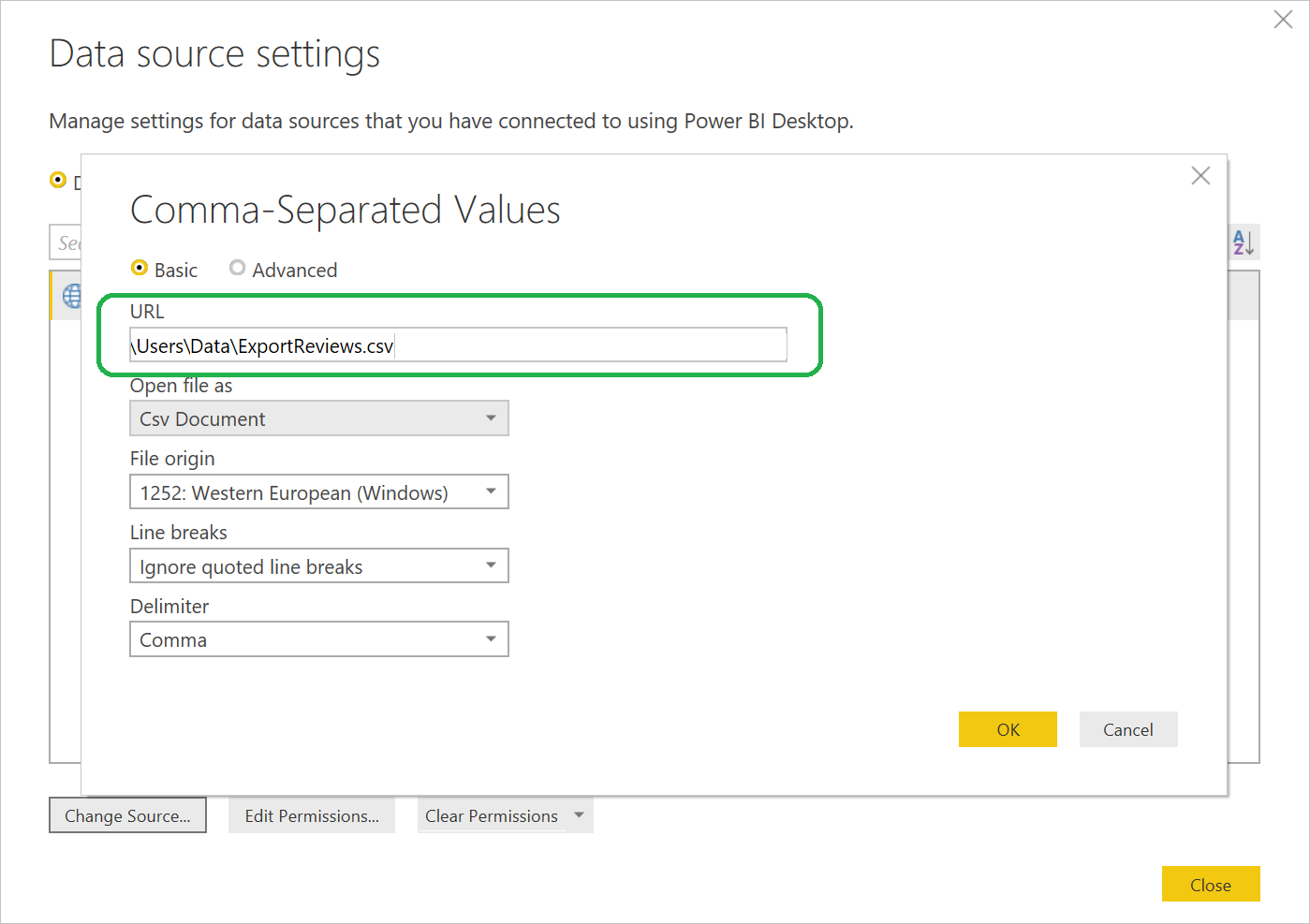This screenshot has height=924, width=1310.
Task: Click inside the URL input field
Action: click(x=457, y=345)
